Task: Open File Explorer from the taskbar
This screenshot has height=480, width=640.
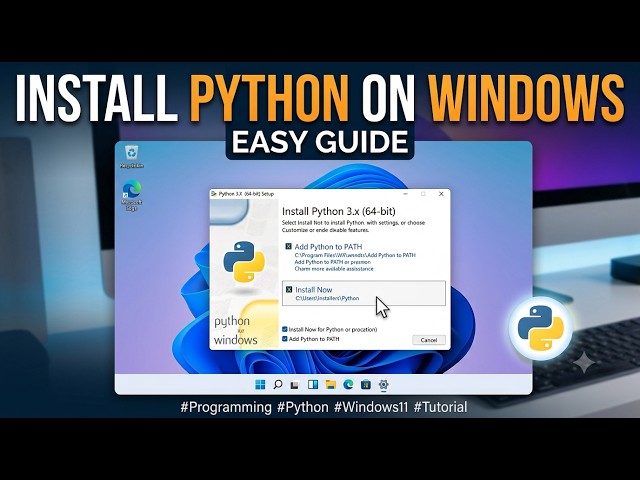Action: click(331, 384)
